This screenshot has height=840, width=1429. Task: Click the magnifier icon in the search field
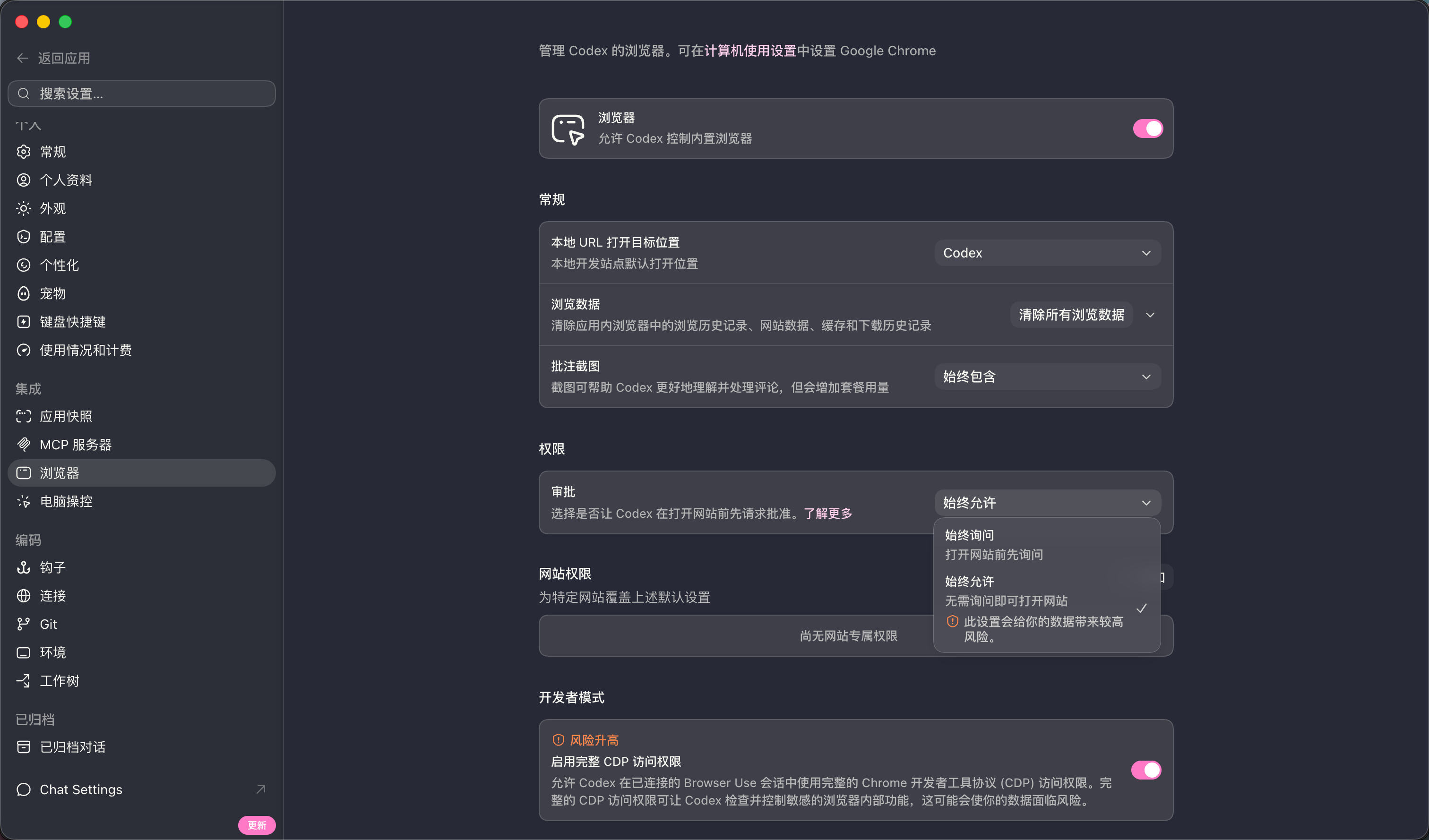pyautogui.click(x=24, y=94)
